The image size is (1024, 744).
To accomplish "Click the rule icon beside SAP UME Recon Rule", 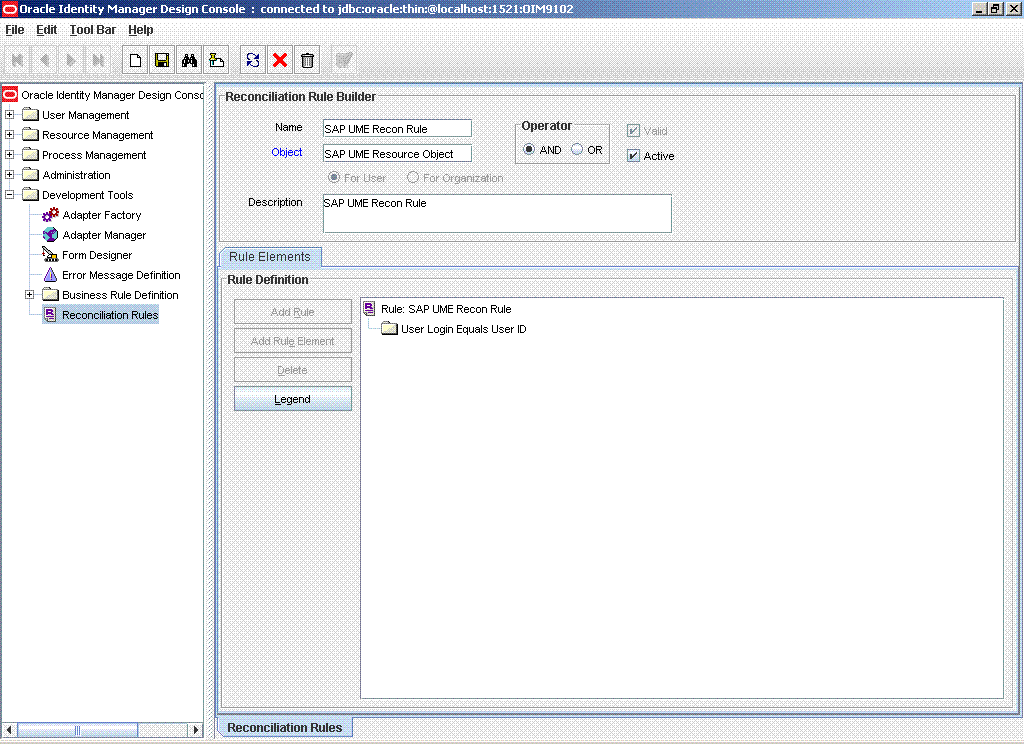I will click(x=370, y=308).
